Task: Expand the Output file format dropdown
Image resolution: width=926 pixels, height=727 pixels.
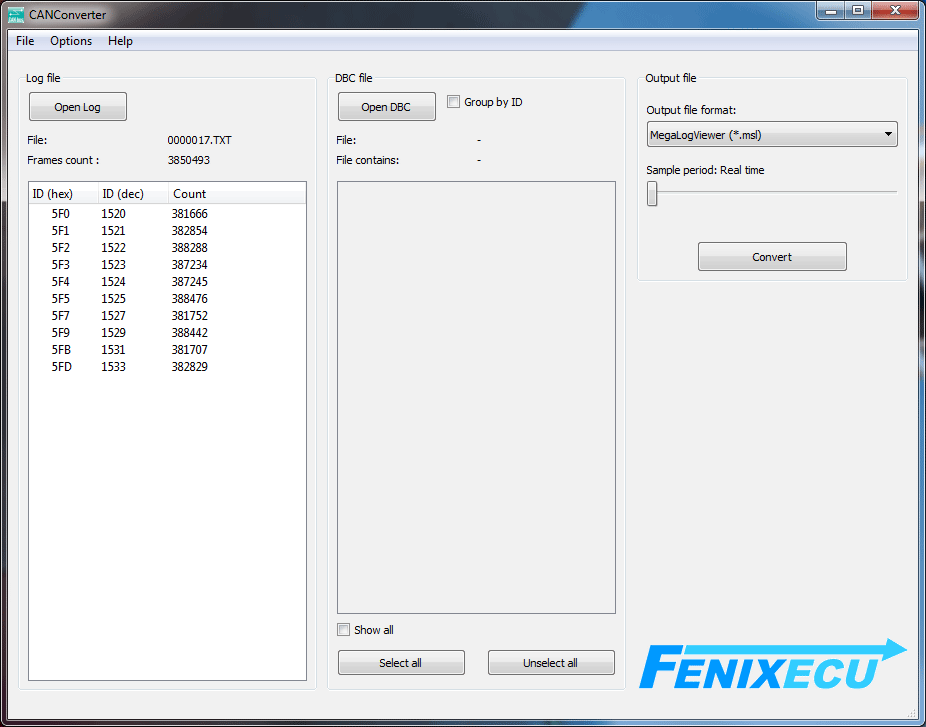Action: coord(771,135)
